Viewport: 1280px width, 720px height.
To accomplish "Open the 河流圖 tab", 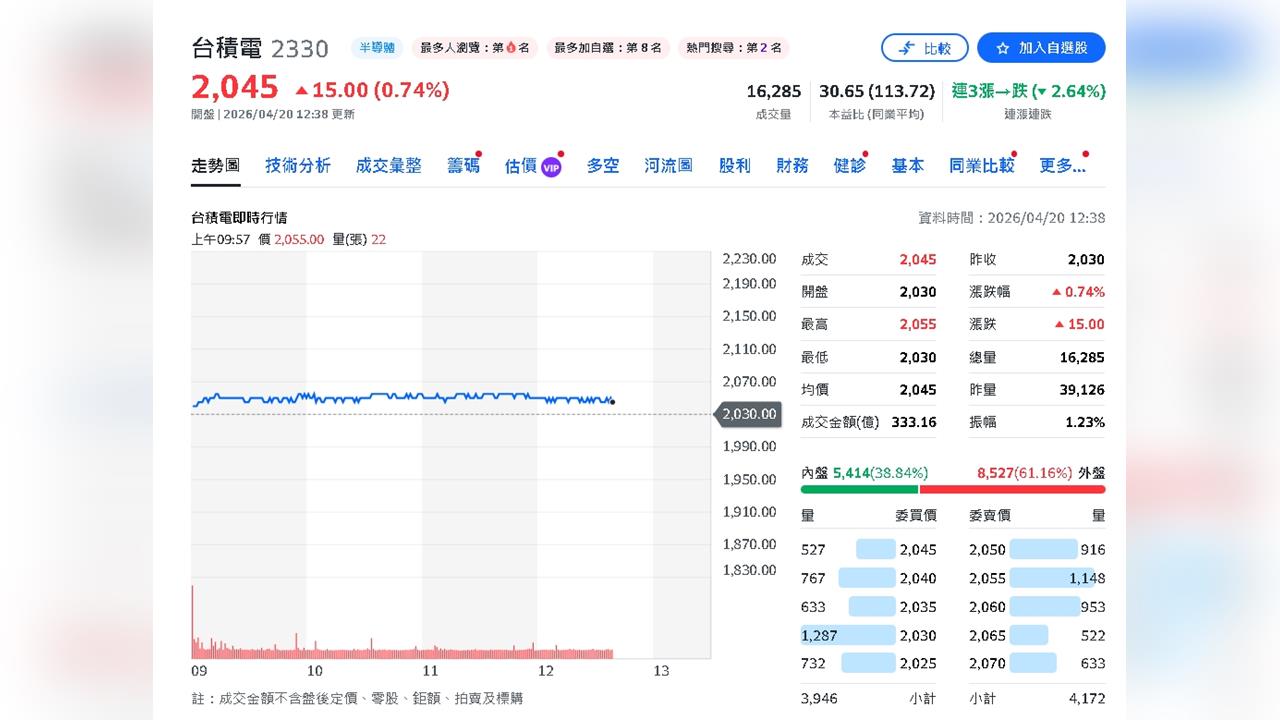I will click(668, 166).
